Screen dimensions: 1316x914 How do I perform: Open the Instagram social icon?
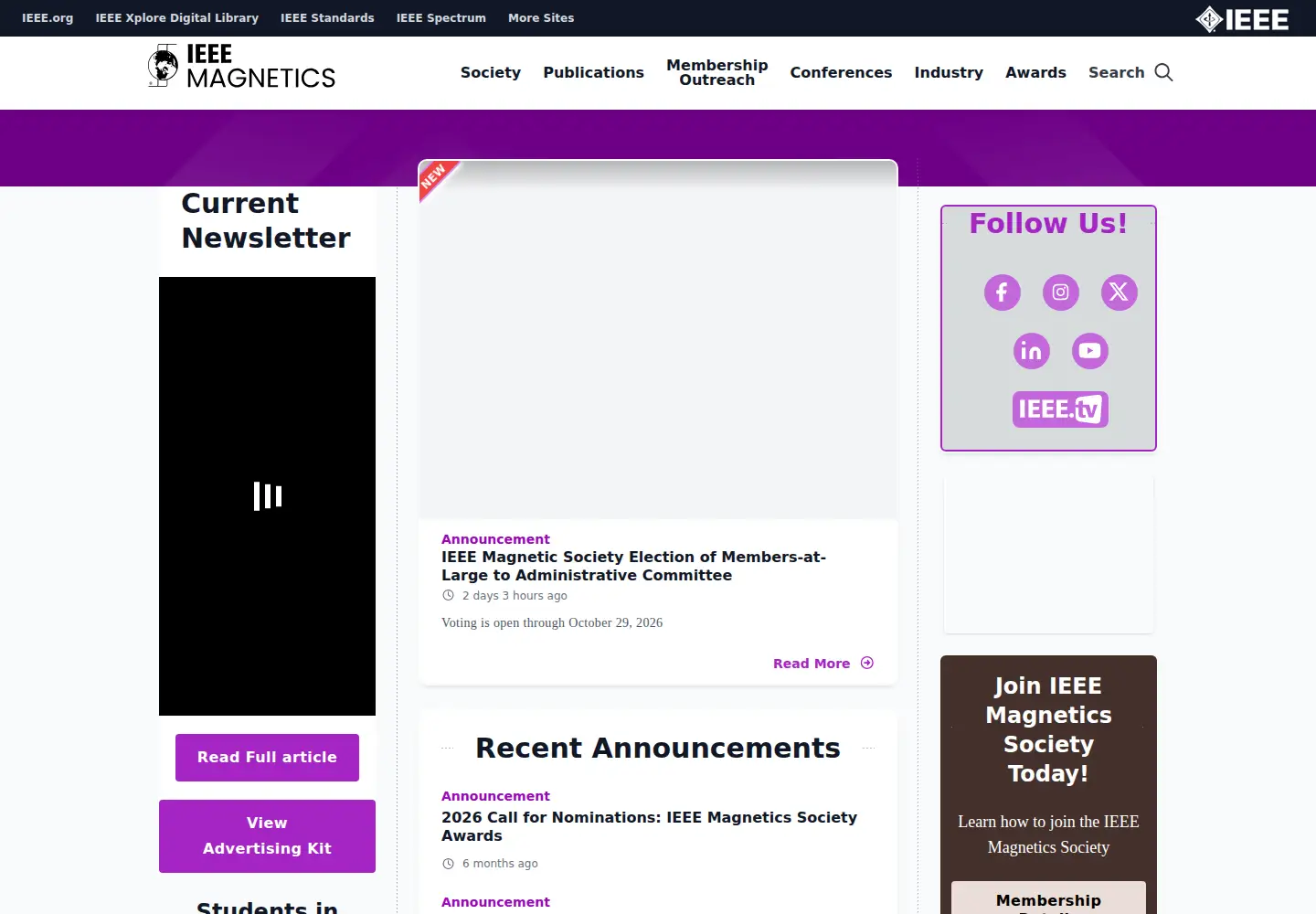(x=1060, y=292)
